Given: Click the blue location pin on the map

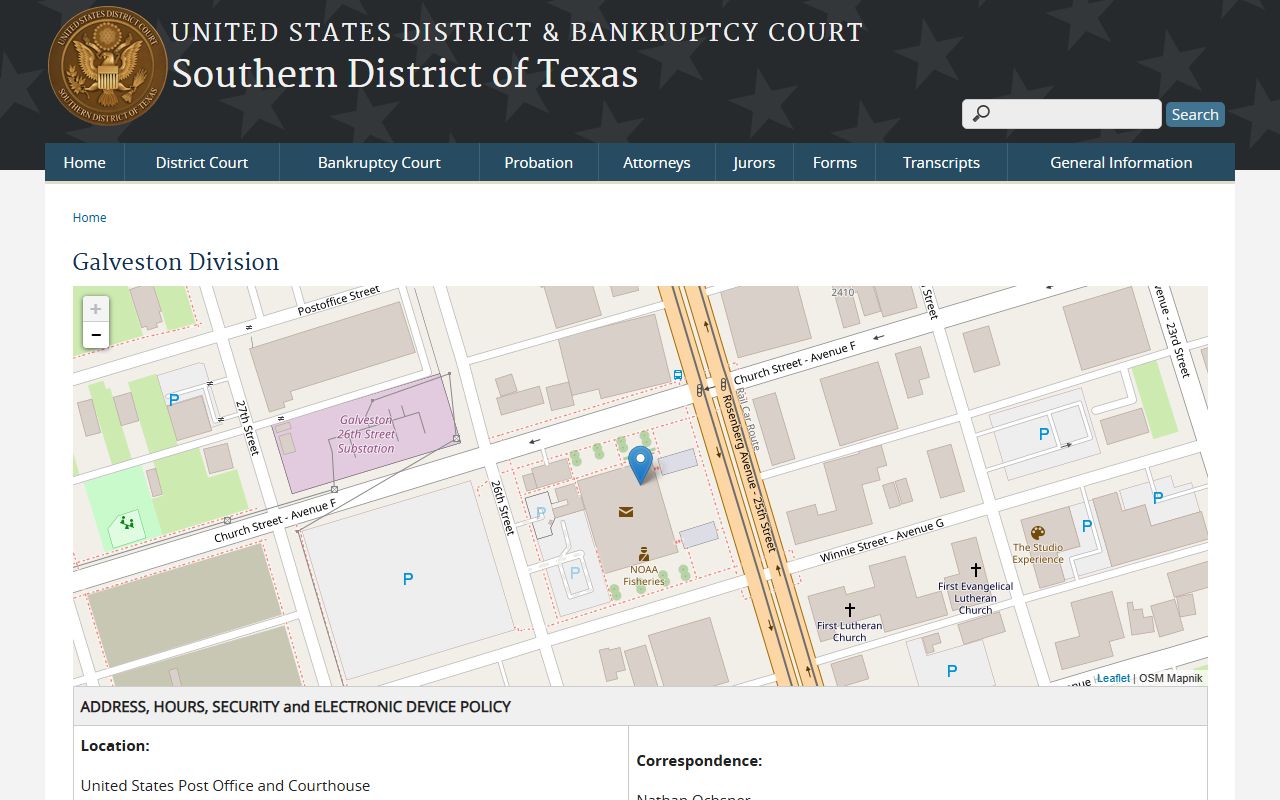Looking at the screenshot, I should point(640,466).
